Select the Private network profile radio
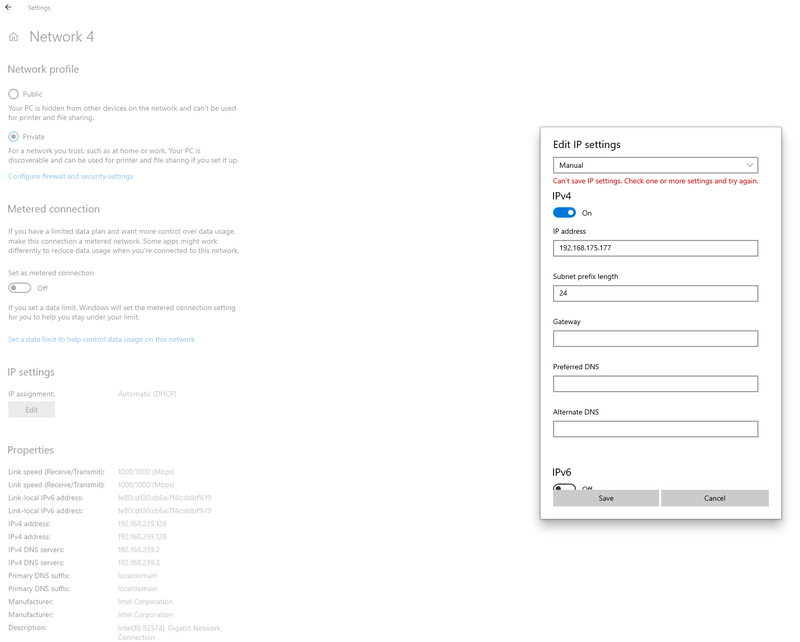 [x=14, y=136]
